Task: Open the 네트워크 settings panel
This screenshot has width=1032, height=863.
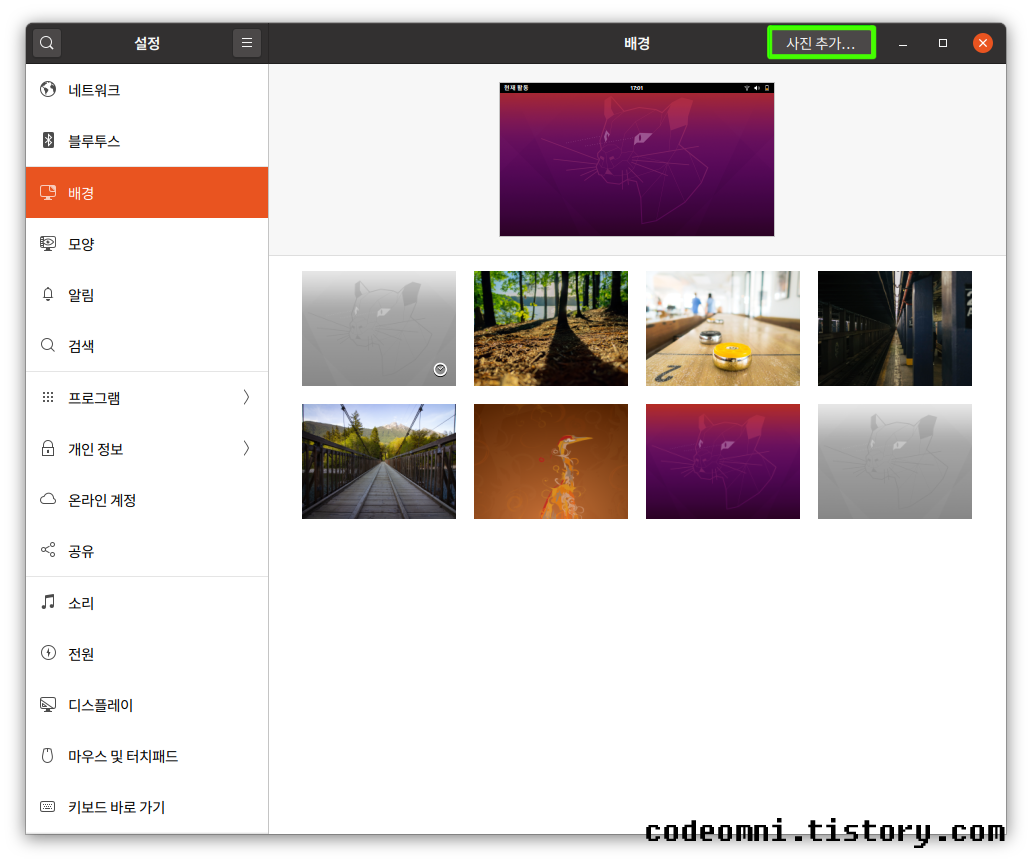Action: coord(147,90)
